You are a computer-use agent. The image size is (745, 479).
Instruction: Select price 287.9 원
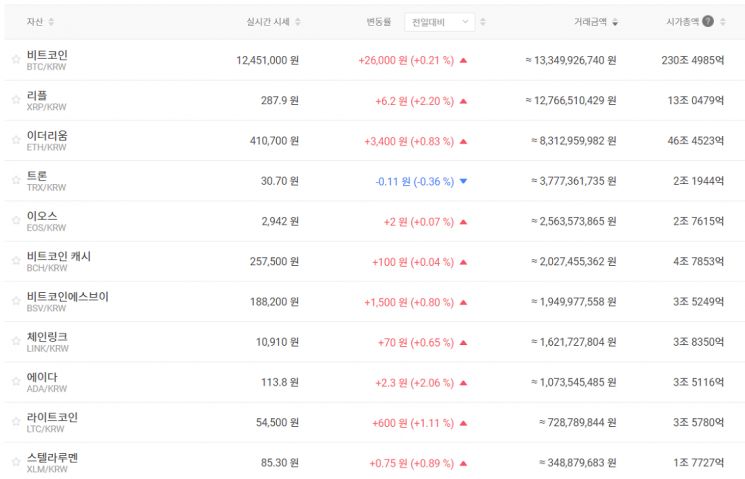click(x=280, y=101)
